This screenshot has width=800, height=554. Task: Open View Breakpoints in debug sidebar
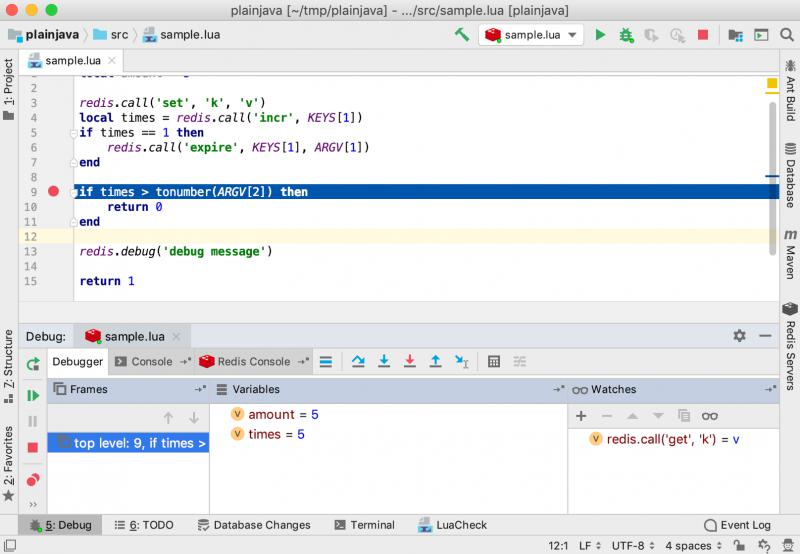[x=33, y=480]
